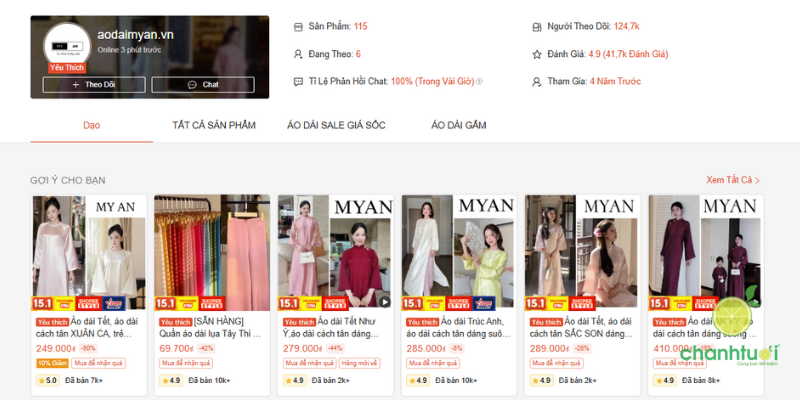The height and width of the screenshot is (400, 800).
Task: Expand Xem Tất Cả recommendations
Action: pyautogui.click(x=733, y=180)
